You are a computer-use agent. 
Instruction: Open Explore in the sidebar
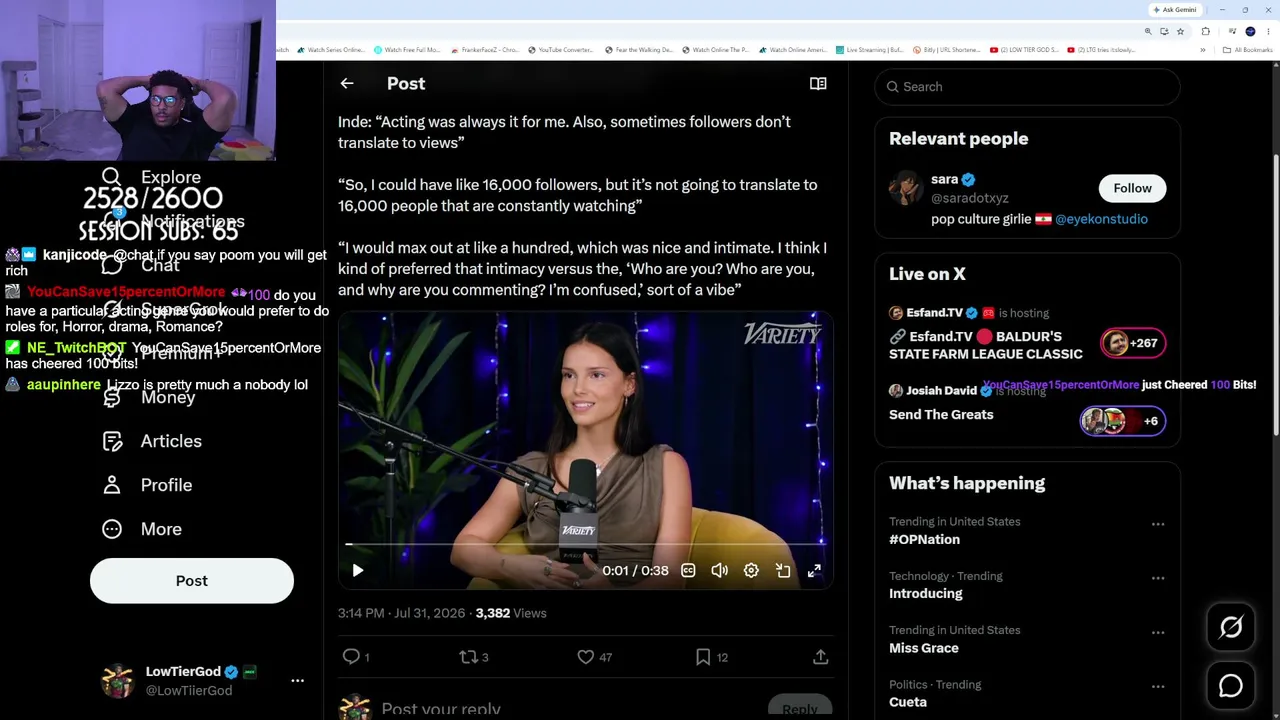point(152,178)
